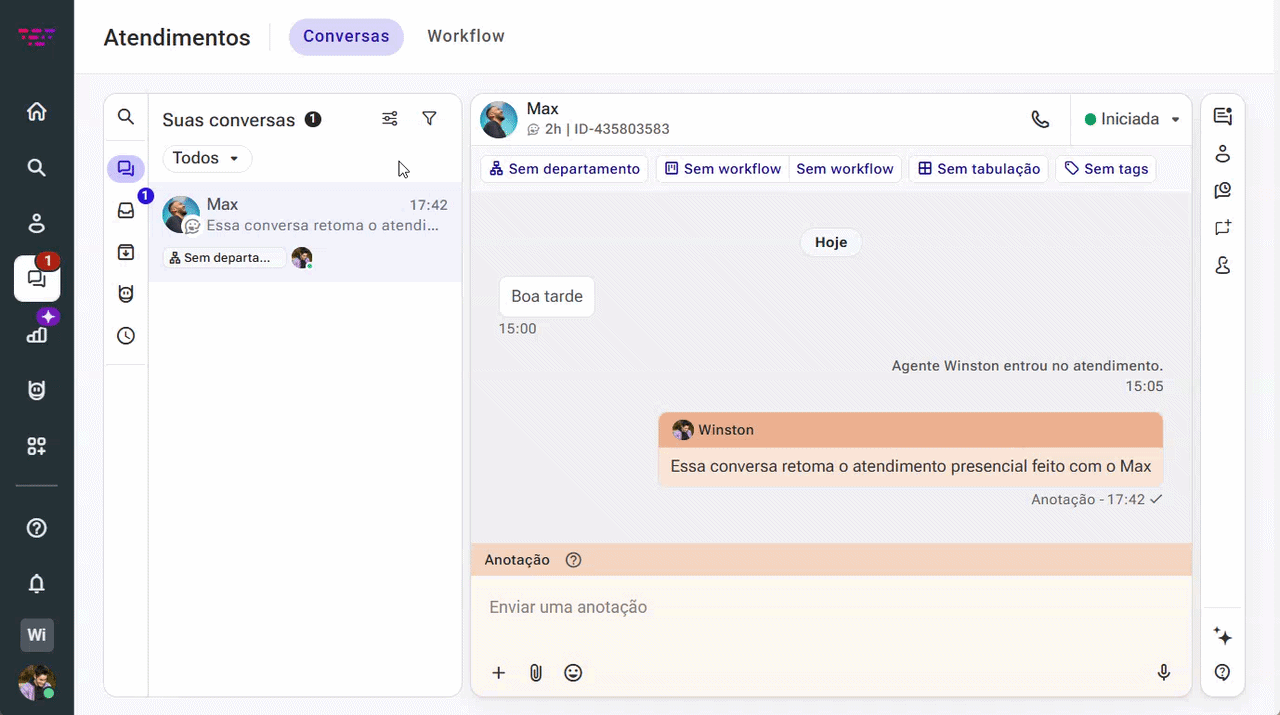The image size is (1280, 715).
Task: Open the notifications bell in sidebar
Action: coord(37,583)
